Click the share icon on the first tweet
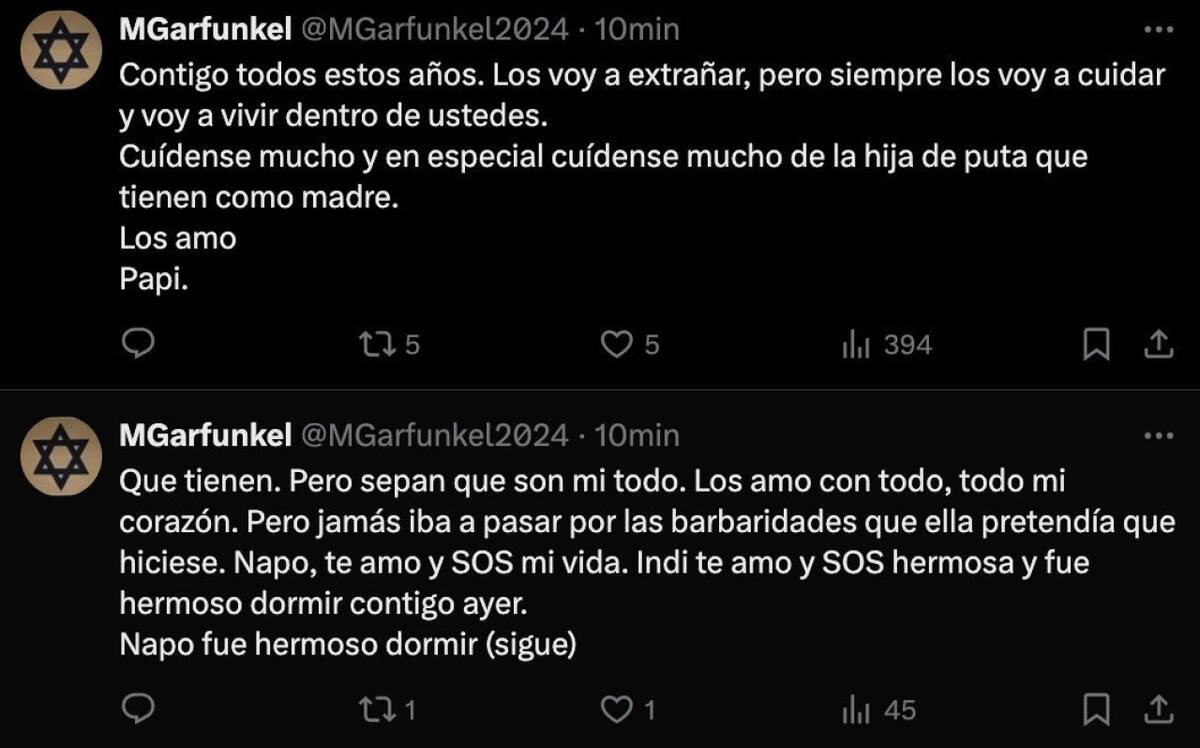The width and height of the screenshot is (1200, 748). coord(1160,343)
